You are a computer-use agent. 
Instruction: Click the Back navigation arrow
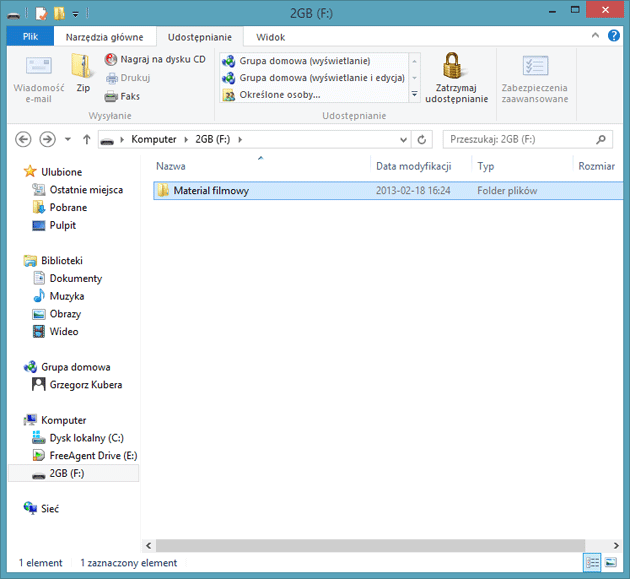pos(23,139)
